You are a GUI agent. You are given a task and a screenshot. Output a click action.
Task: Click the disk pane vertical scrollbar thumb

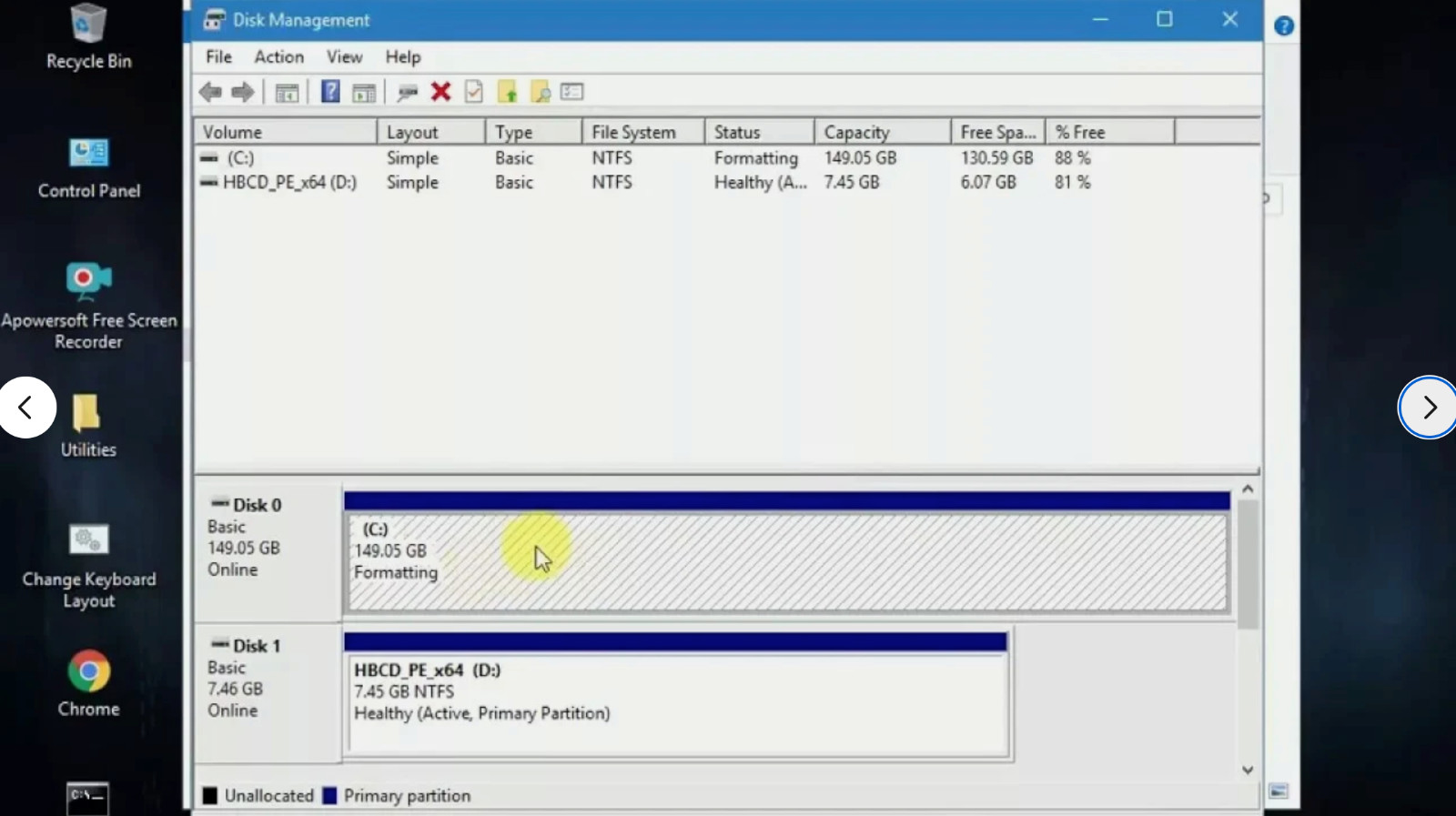tap(1248, 564)
